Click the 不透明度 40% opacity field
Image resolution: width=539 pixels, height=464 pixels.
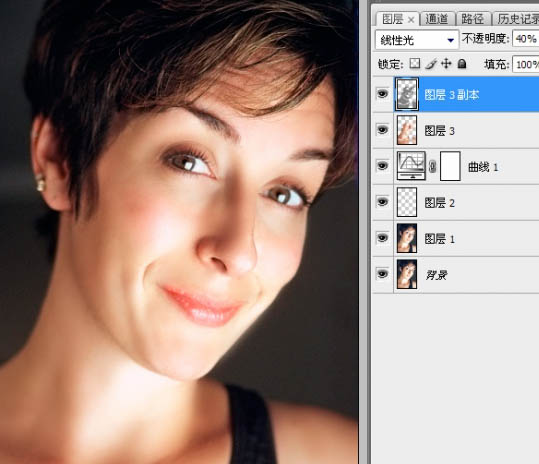click(526, 39)
